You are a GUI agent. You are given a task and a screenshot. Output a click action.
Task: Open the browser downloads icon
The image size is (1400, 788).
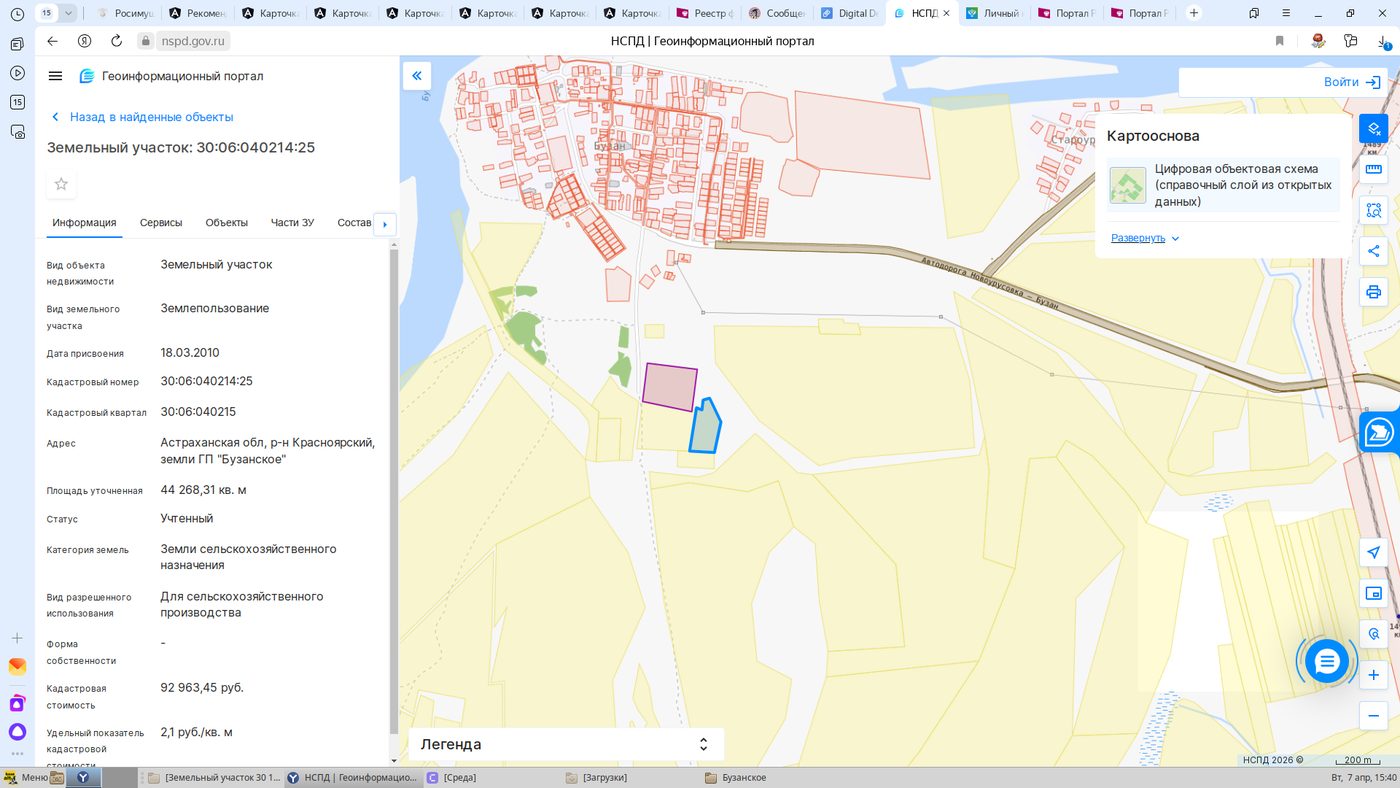1384,41
